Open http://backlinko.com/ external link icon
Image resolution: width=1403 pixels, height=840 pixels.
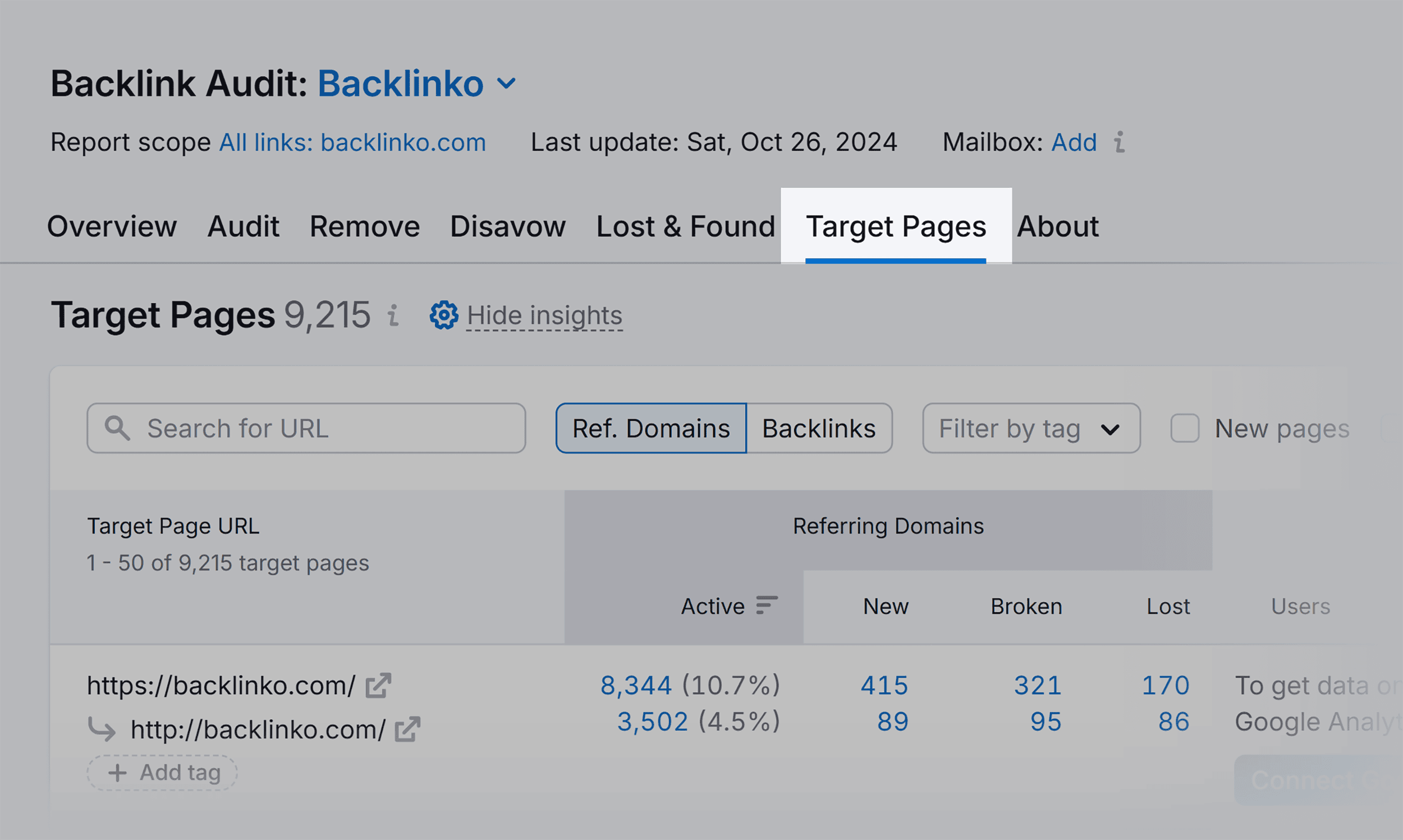(x=407, y=729)
